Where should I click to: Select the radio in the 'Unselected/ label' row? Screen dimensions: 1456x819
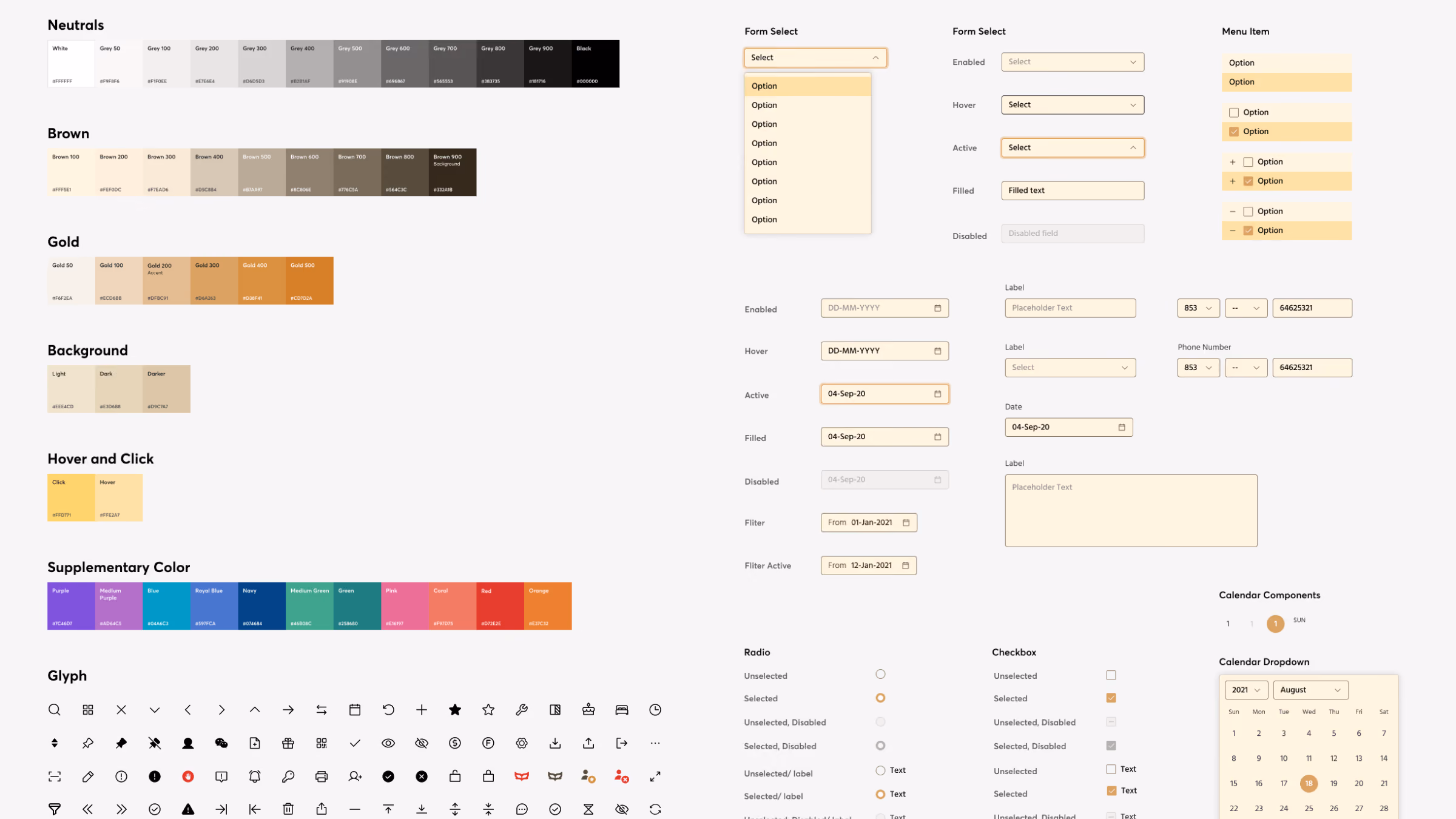click(880, 770)
